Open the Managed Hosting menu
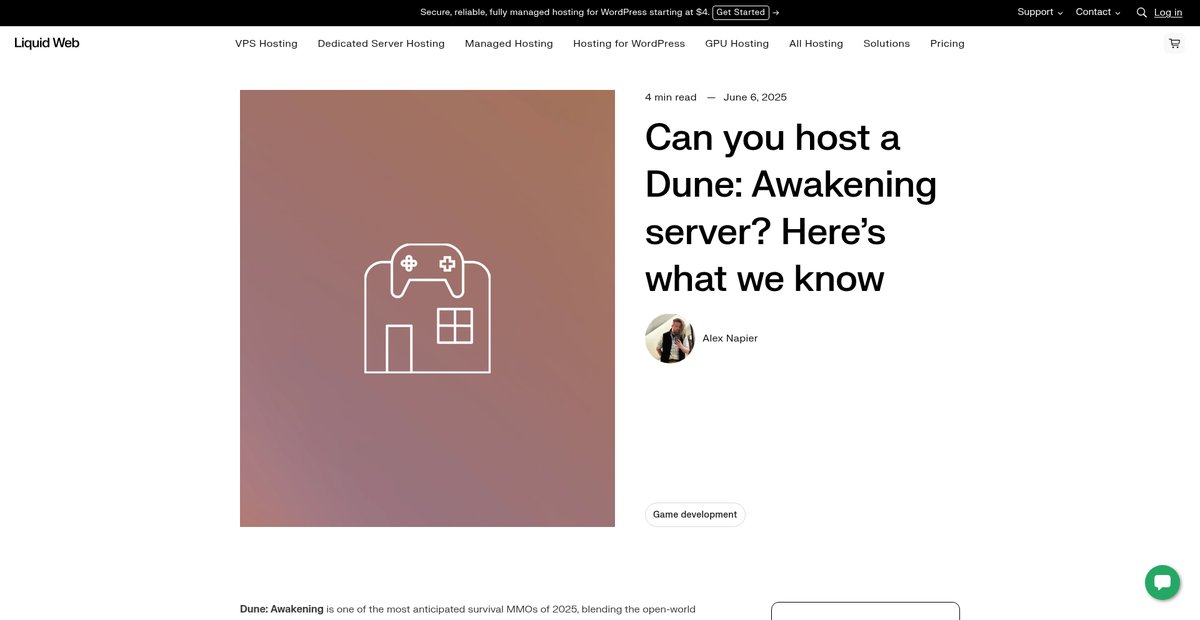 point(509,44)
